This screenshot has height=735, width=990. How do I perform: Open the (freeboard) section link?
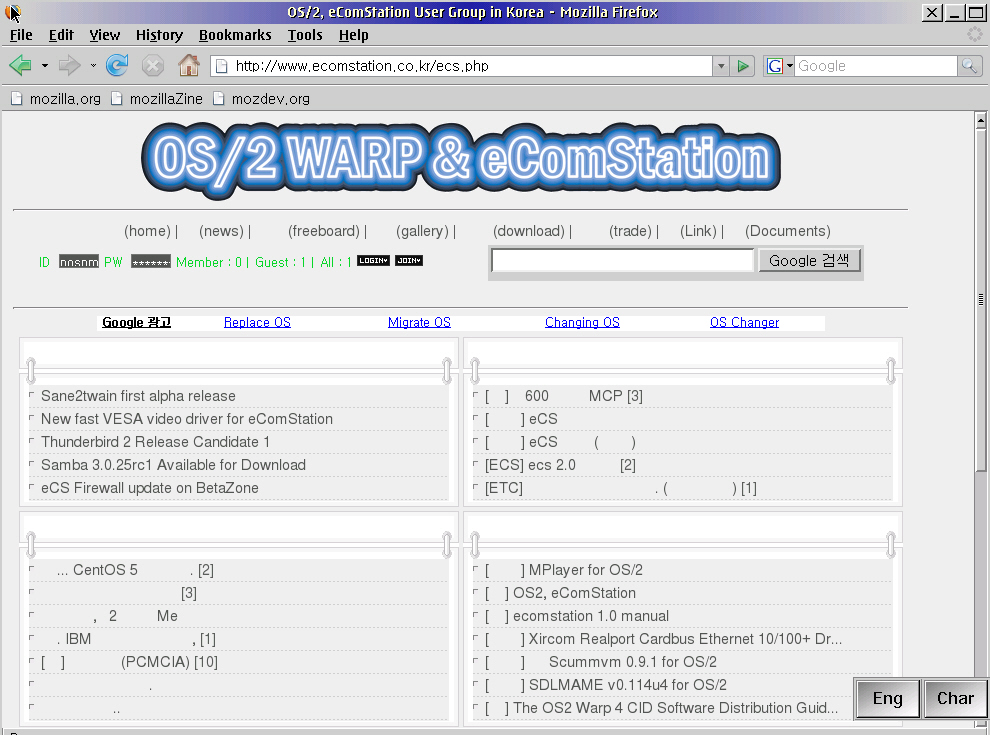[x=324, y=231]
